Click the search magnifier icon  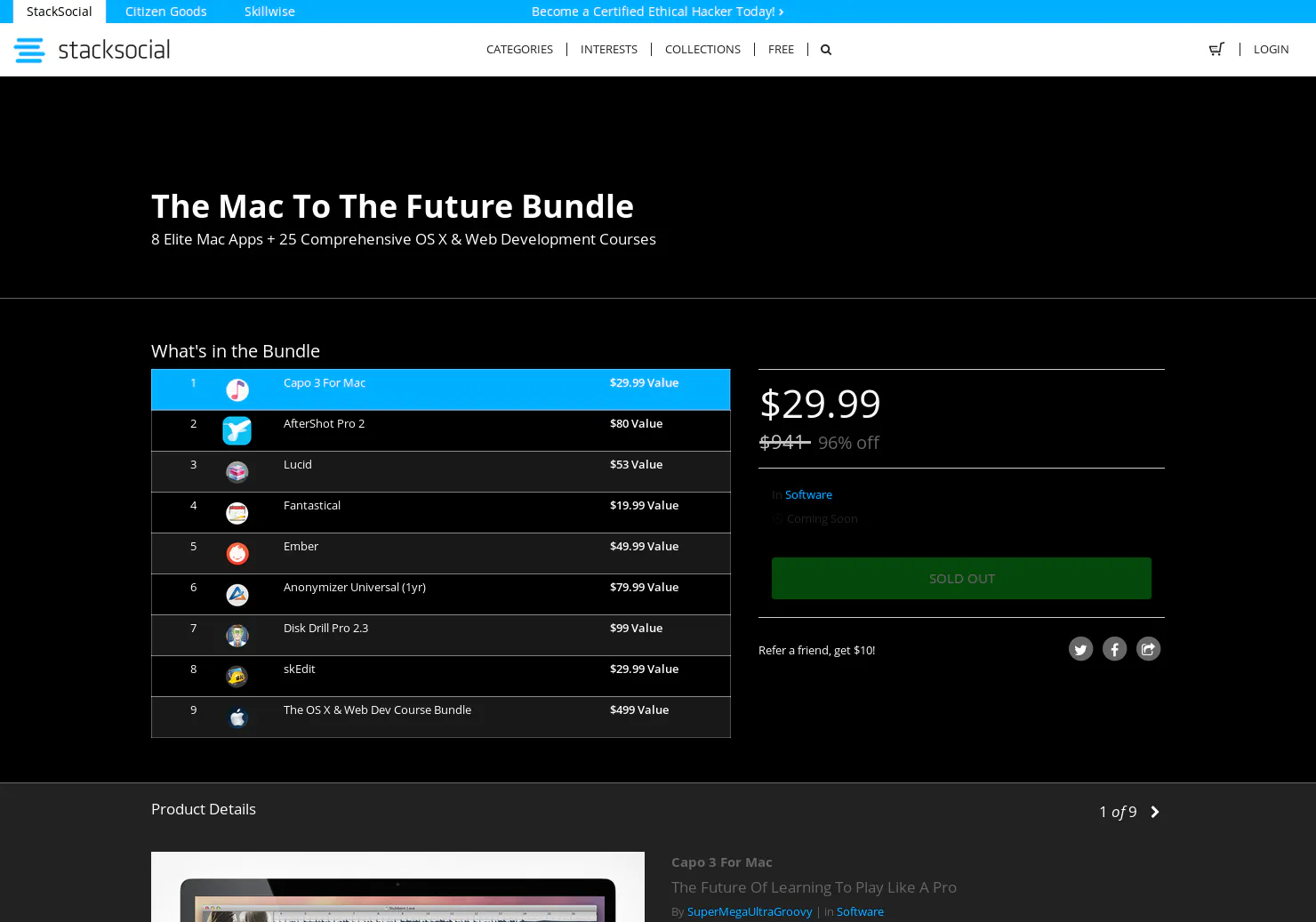[826, 50]
